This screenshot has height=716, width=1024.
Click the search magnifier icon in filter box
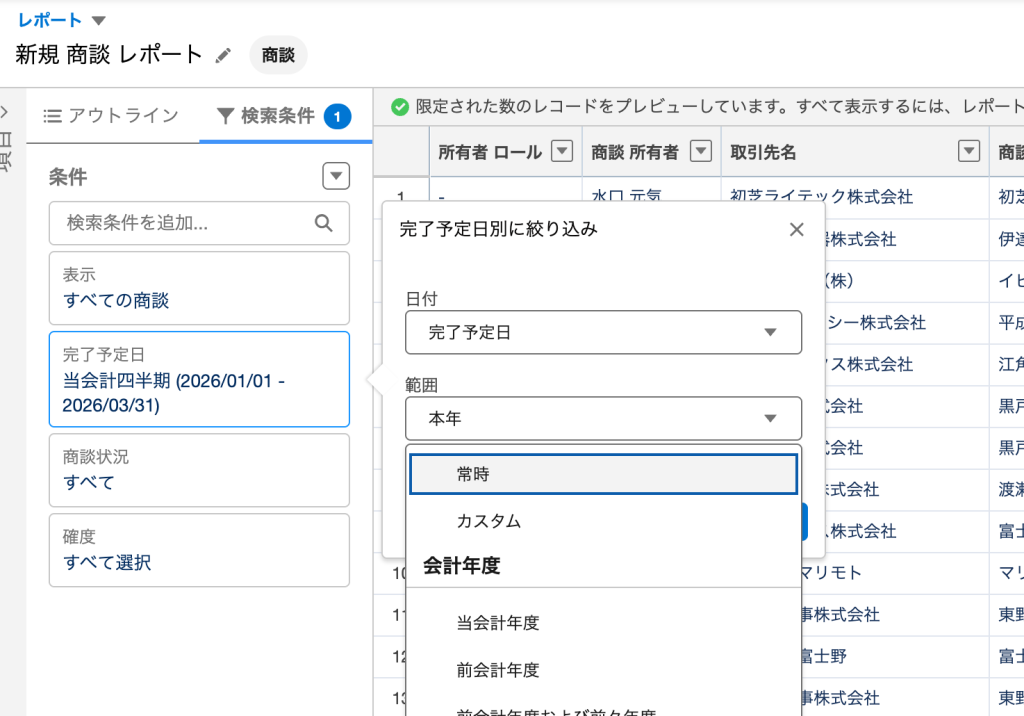323,223
